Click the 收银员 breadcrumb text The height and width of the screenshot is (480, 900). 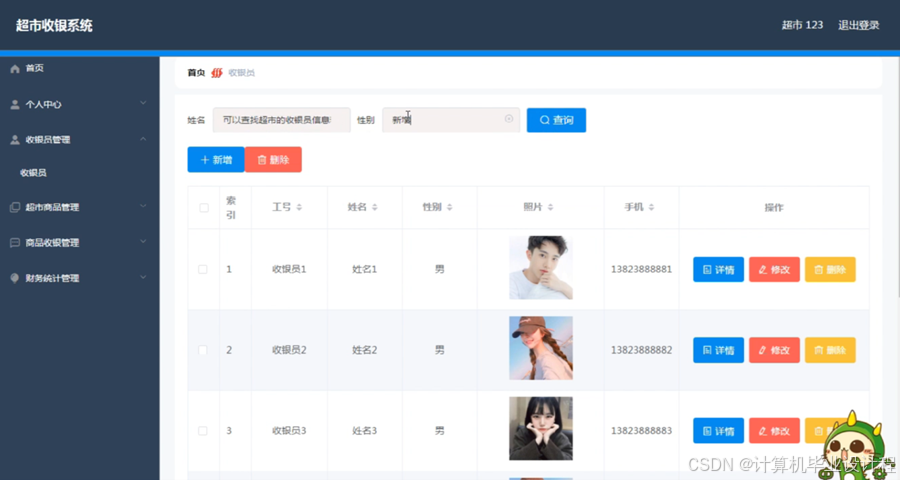click(242, 73)
